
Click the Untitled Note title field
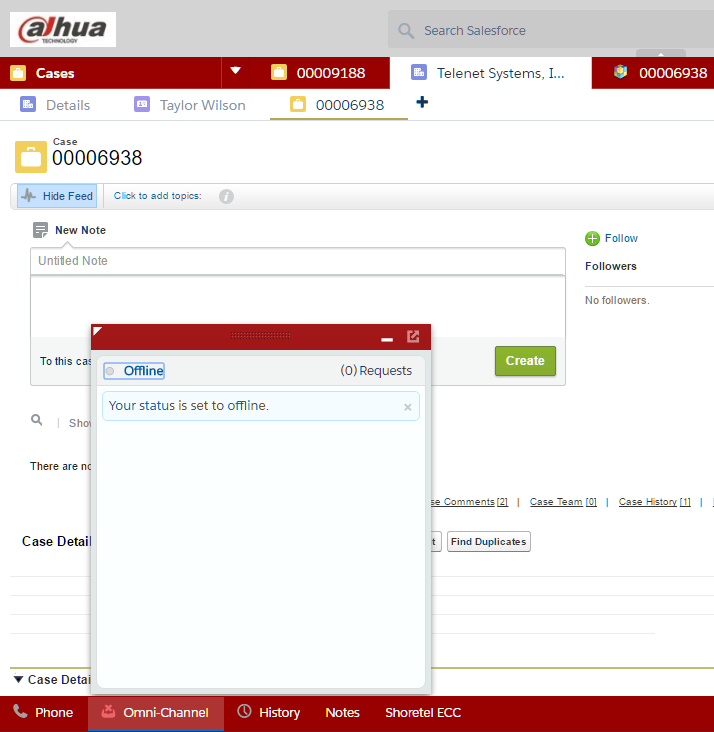coord(298,261)
